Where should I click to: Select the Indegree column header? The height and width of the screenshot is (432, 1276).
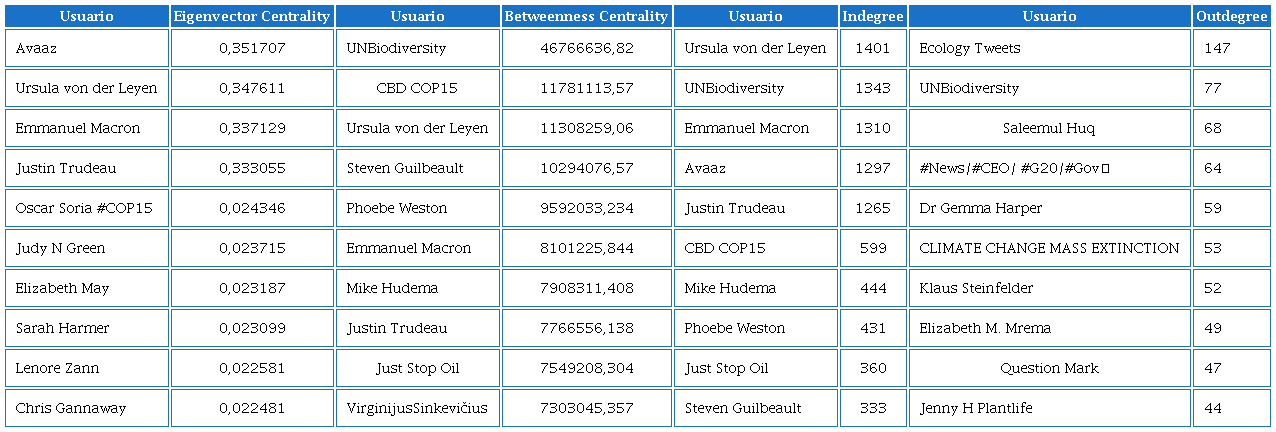click(x=873, y=16)
